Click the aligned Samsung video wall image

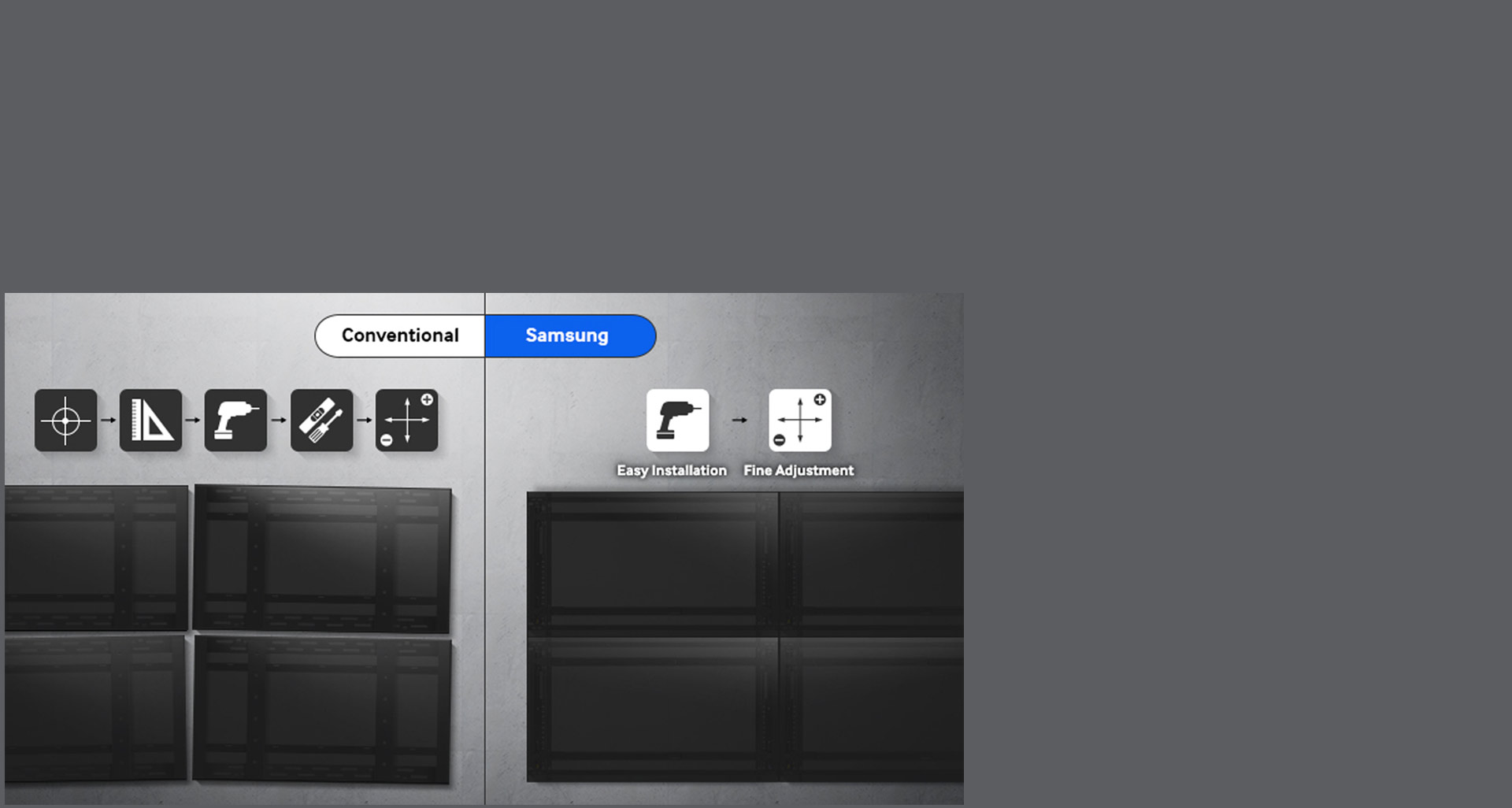click(x=745, y=637)
